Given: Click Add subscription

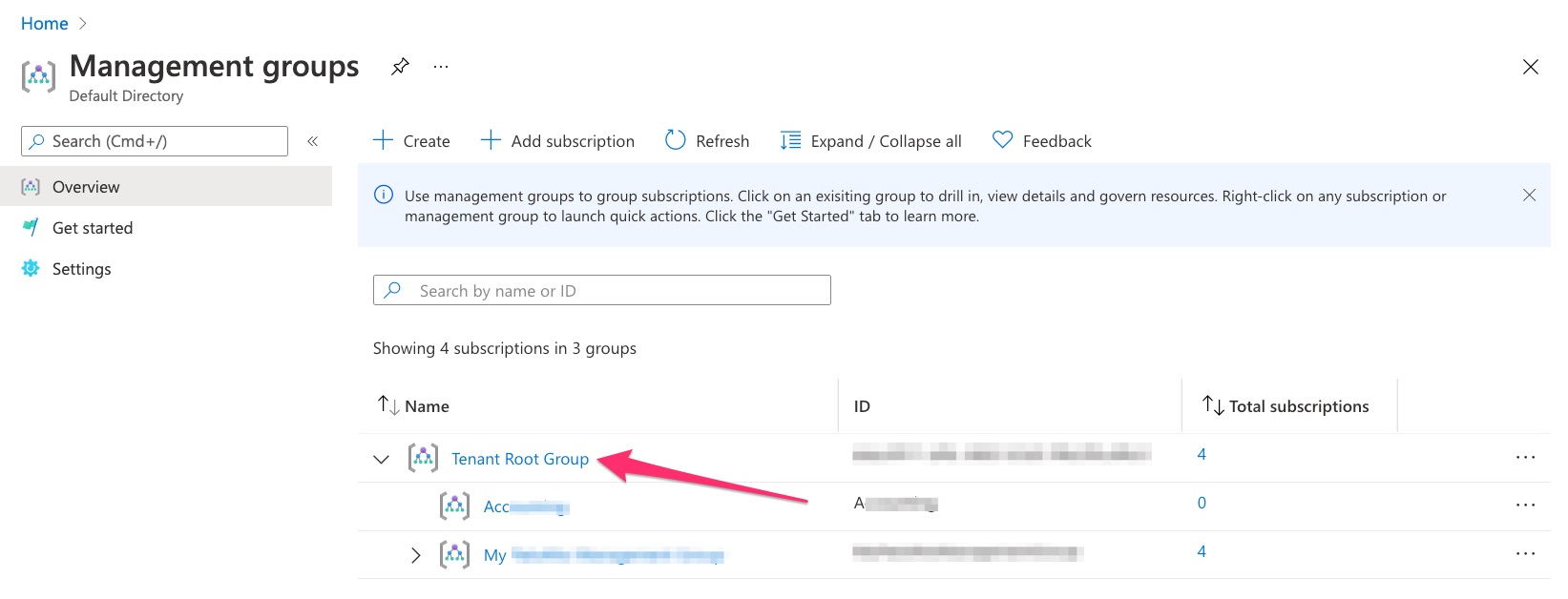Looking at the screenshot, I should click(x=557, y=141).
